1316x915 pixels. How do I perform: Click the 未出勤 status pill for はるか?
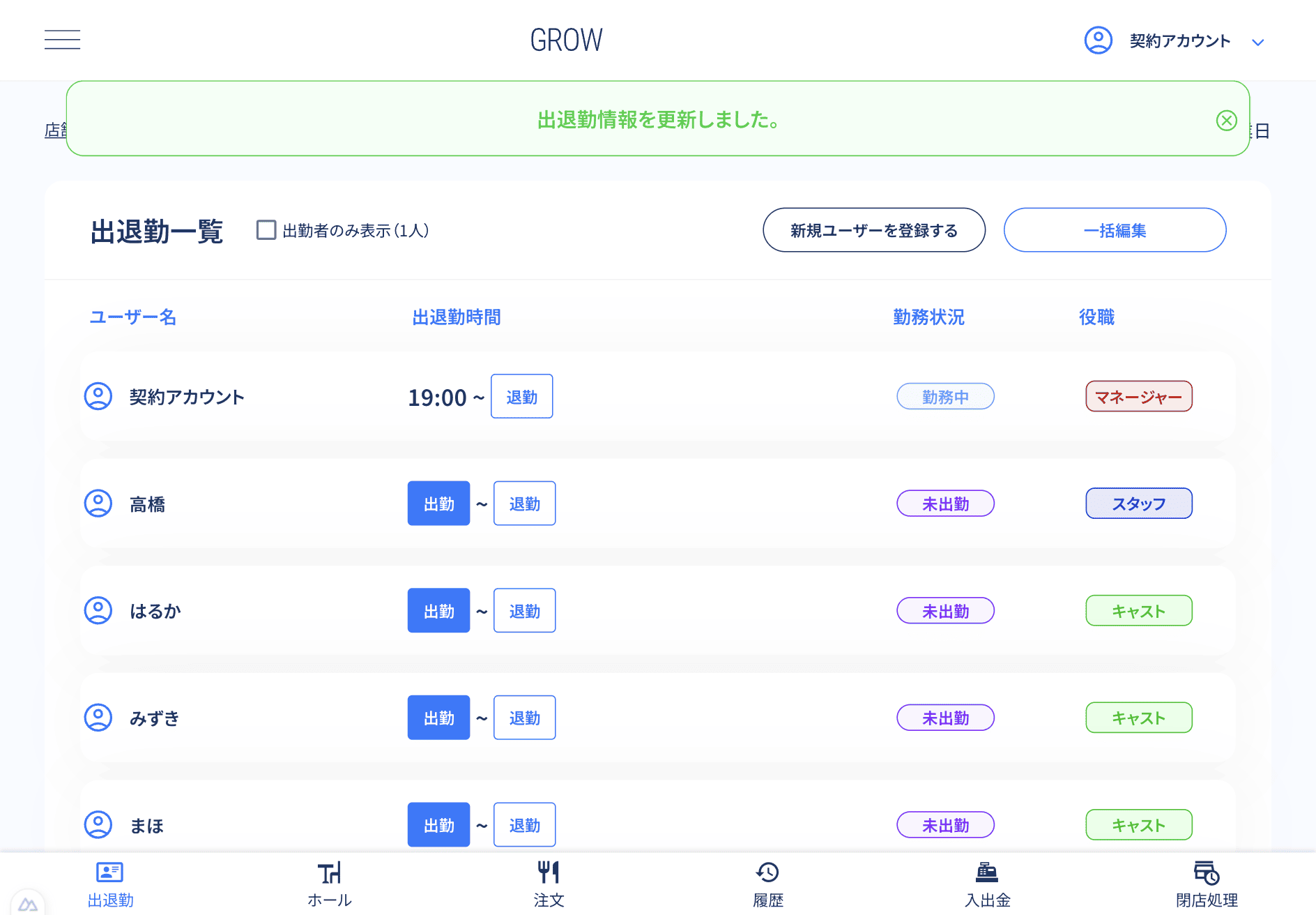tap(944, 610)
